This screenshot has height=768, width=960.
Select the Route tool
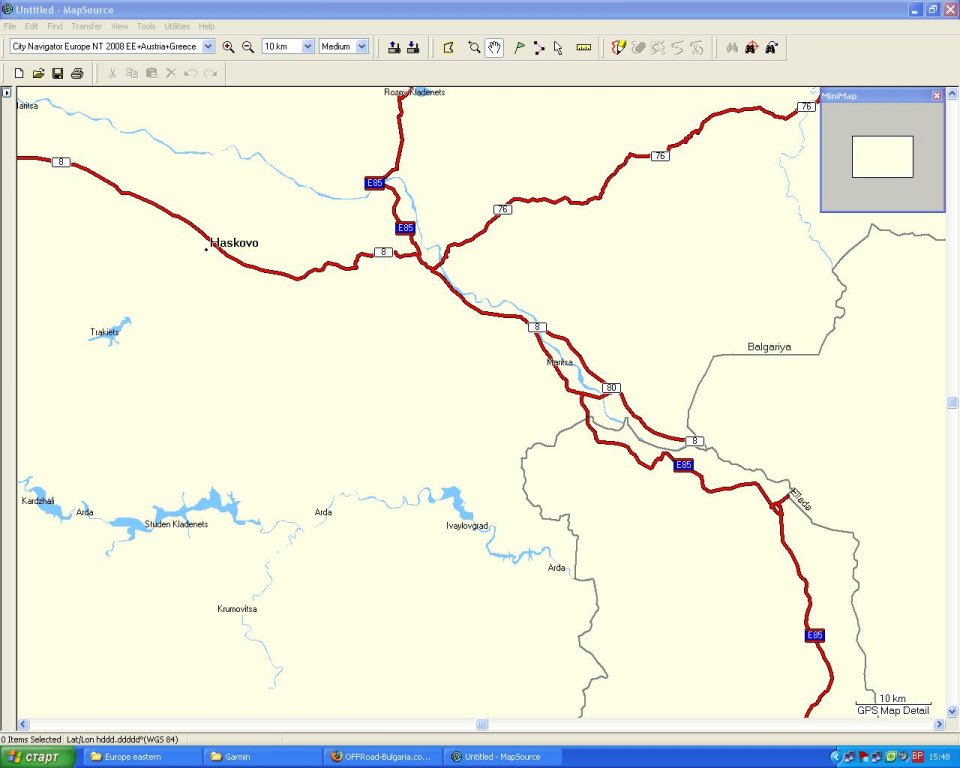click(x=539, y=47)
